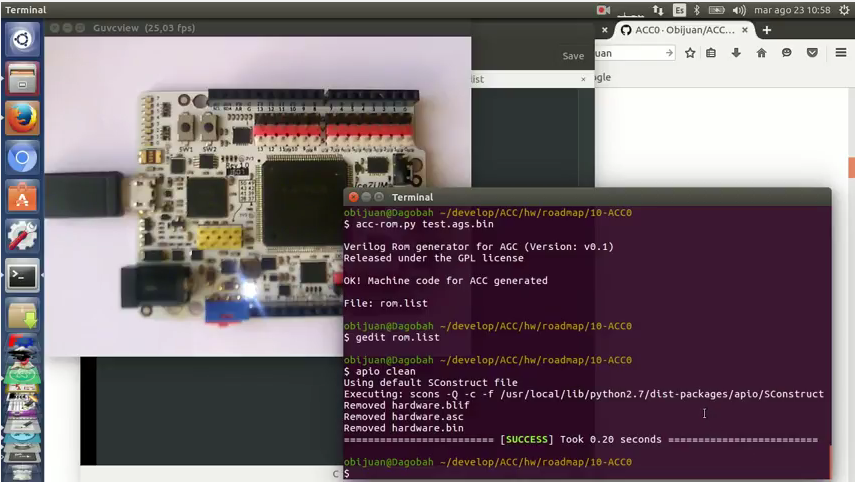
Task: Expand the Es keyboard layout indicator
Action: click(679, 10)
